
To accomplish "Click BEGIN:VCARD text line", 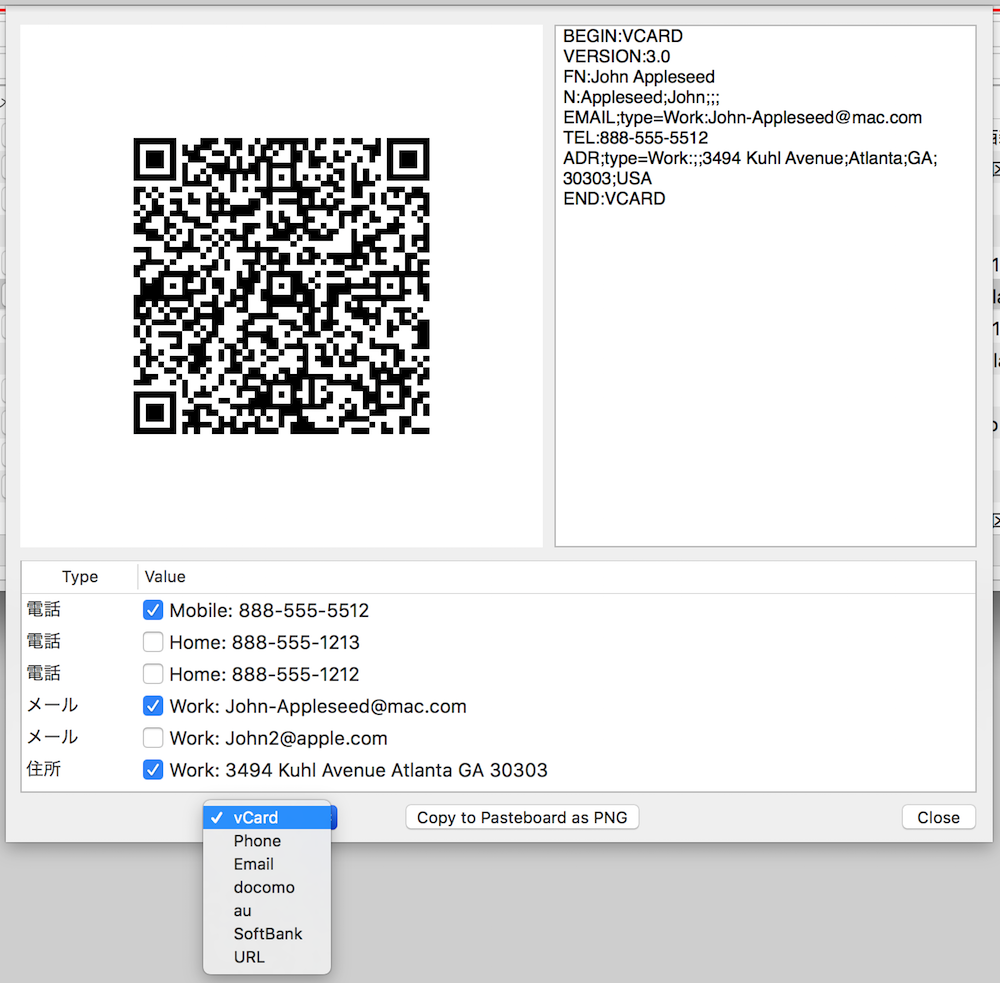I will [x=622, y=36].
